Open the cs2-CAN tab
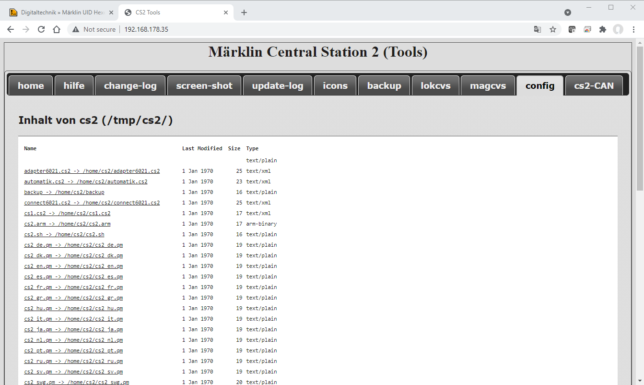 coord(594,85)
